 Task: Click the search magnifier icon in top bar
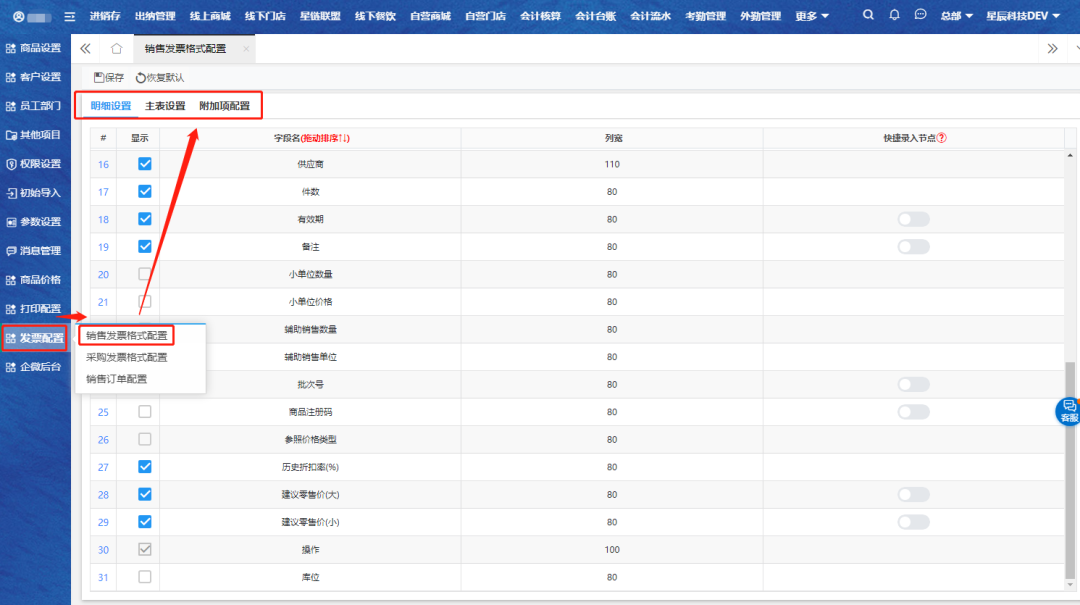pyautogui.click(x=868, y=15)
